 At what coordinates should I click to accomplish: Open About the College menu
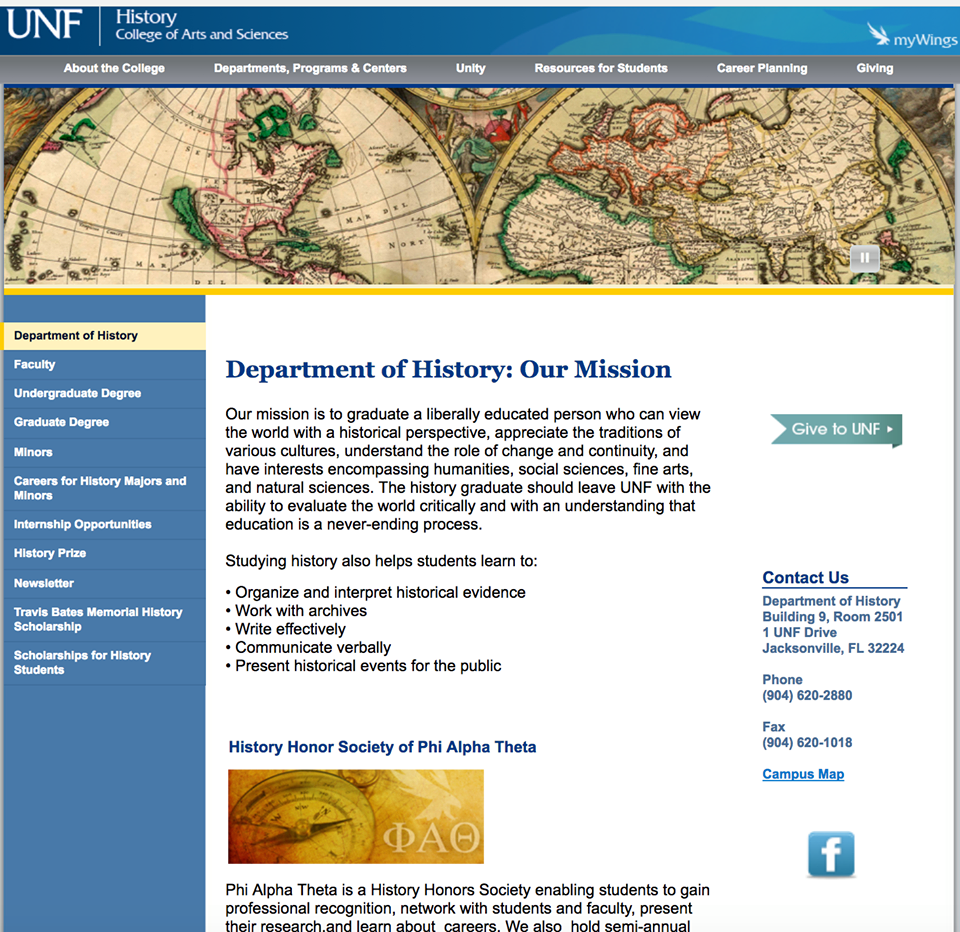(114, 68)
